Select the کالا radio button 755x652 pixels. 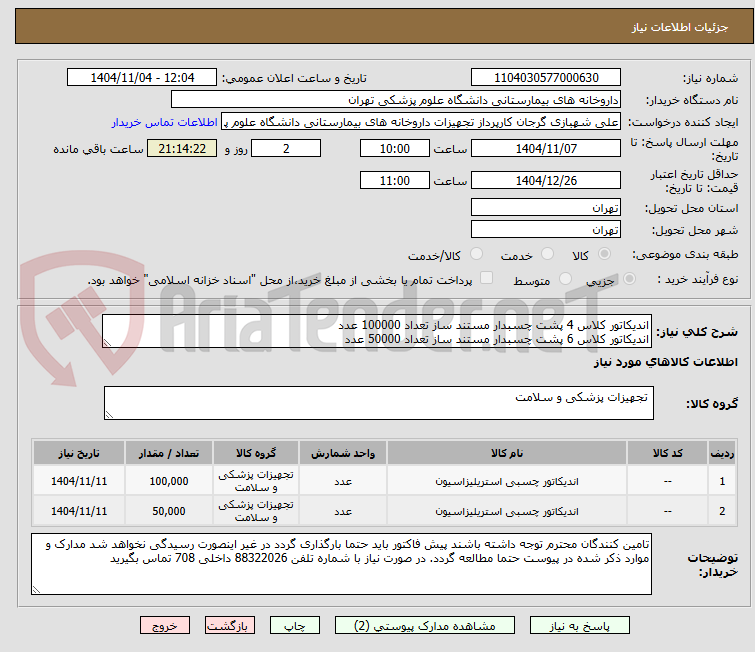(604, 254)
